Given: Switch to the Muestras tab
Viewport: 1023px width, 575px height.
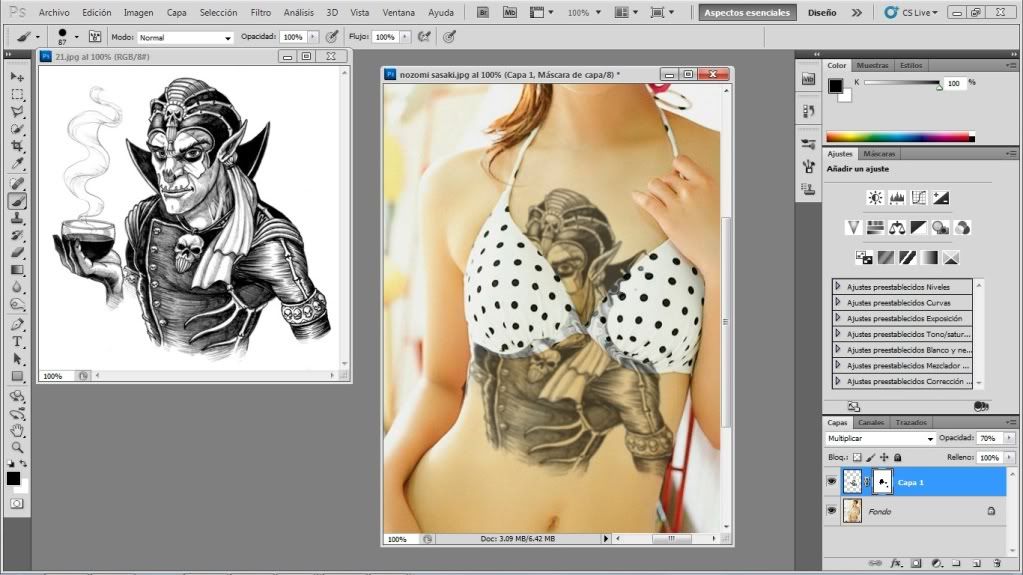Looking at the screenshot, I should (x=872, y=65).
